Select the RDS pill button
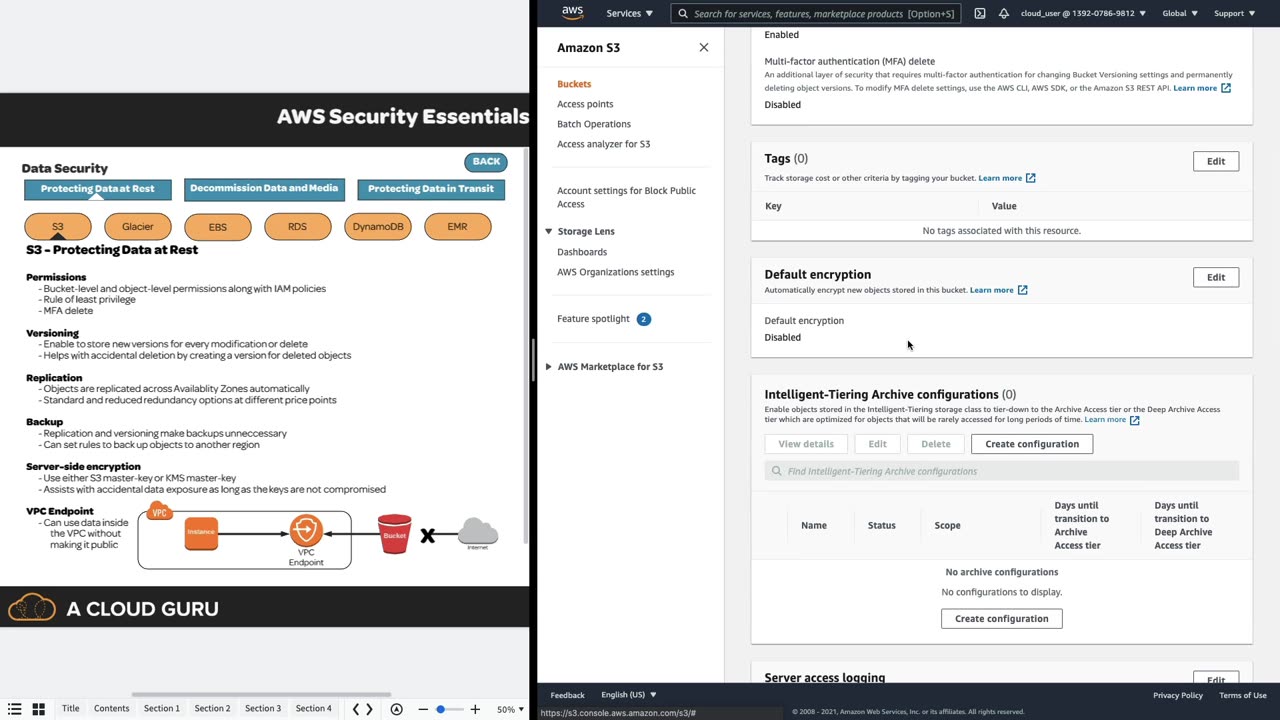The height and width of the screenshot is (720, 1280). pos(297,227)
